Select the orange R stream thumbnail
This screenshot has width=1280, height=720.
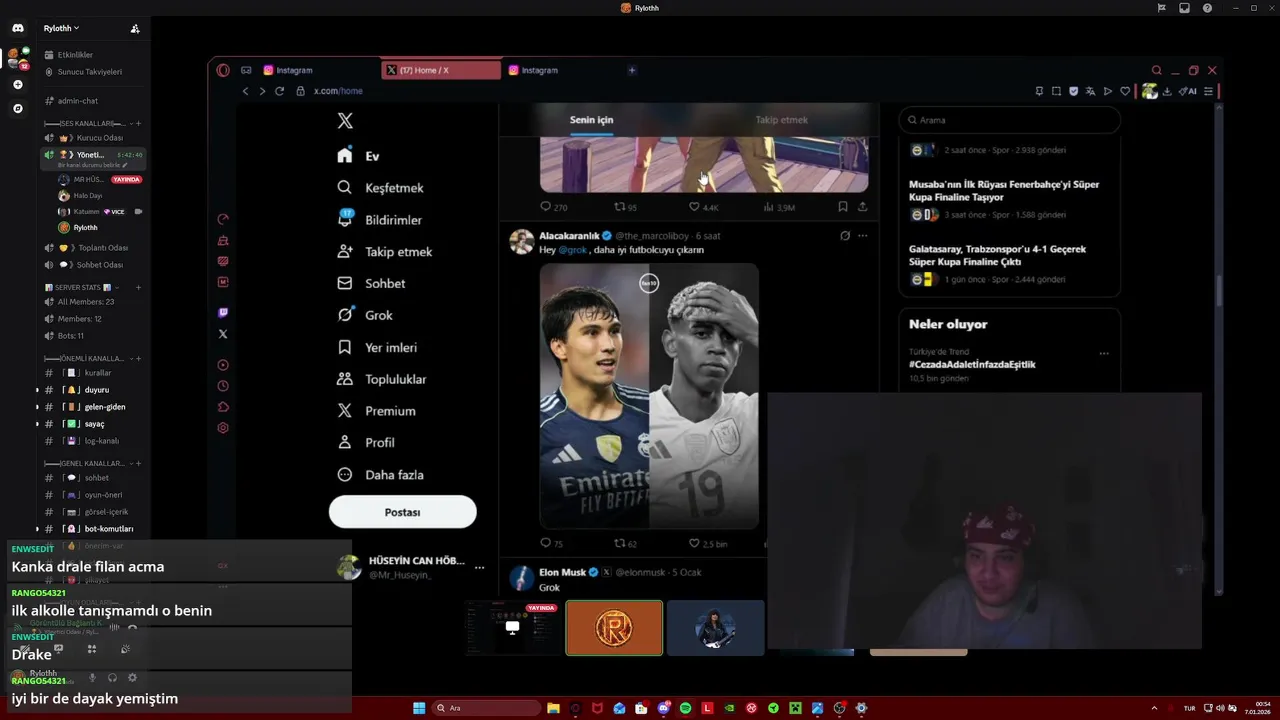coord(614,628)
